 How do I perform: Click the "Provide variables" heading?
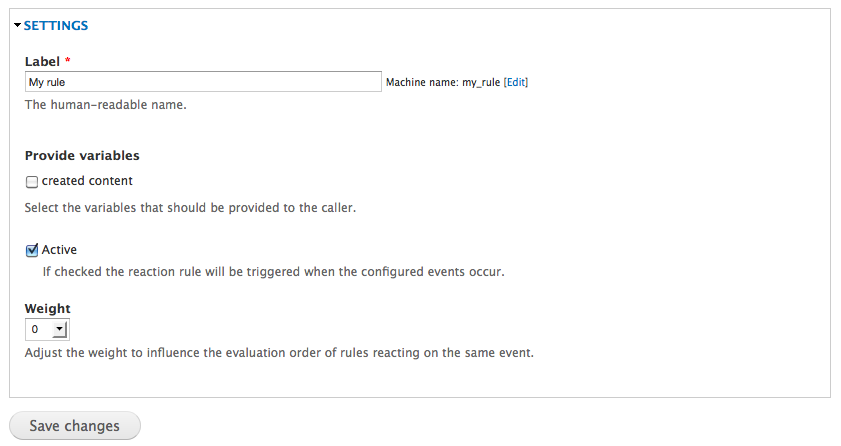[82, 156]
